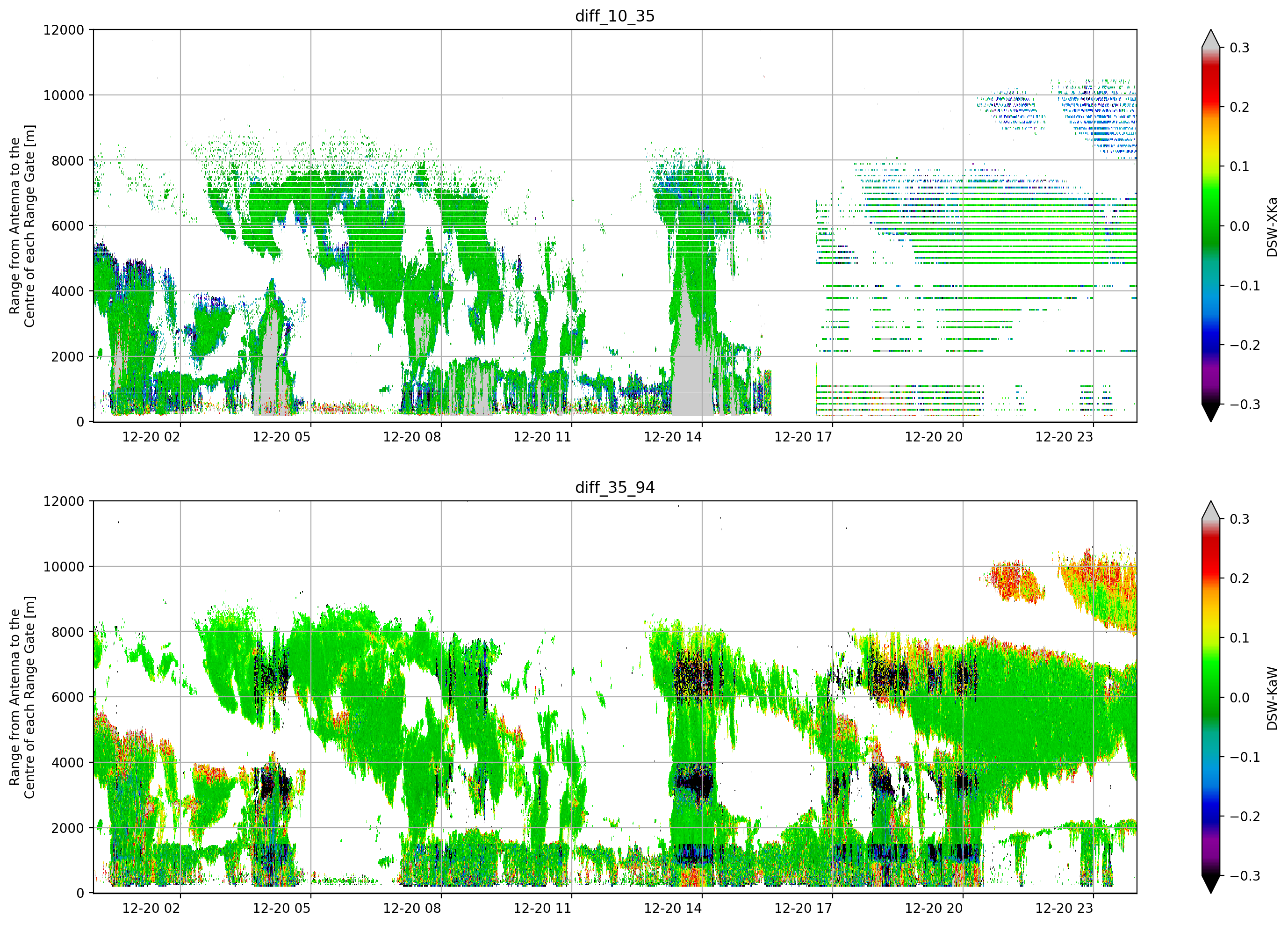Click the 2000 y-tick of the diff_35_94 plot
This screenshot has height=925, width=1288.
coord(68,828)
